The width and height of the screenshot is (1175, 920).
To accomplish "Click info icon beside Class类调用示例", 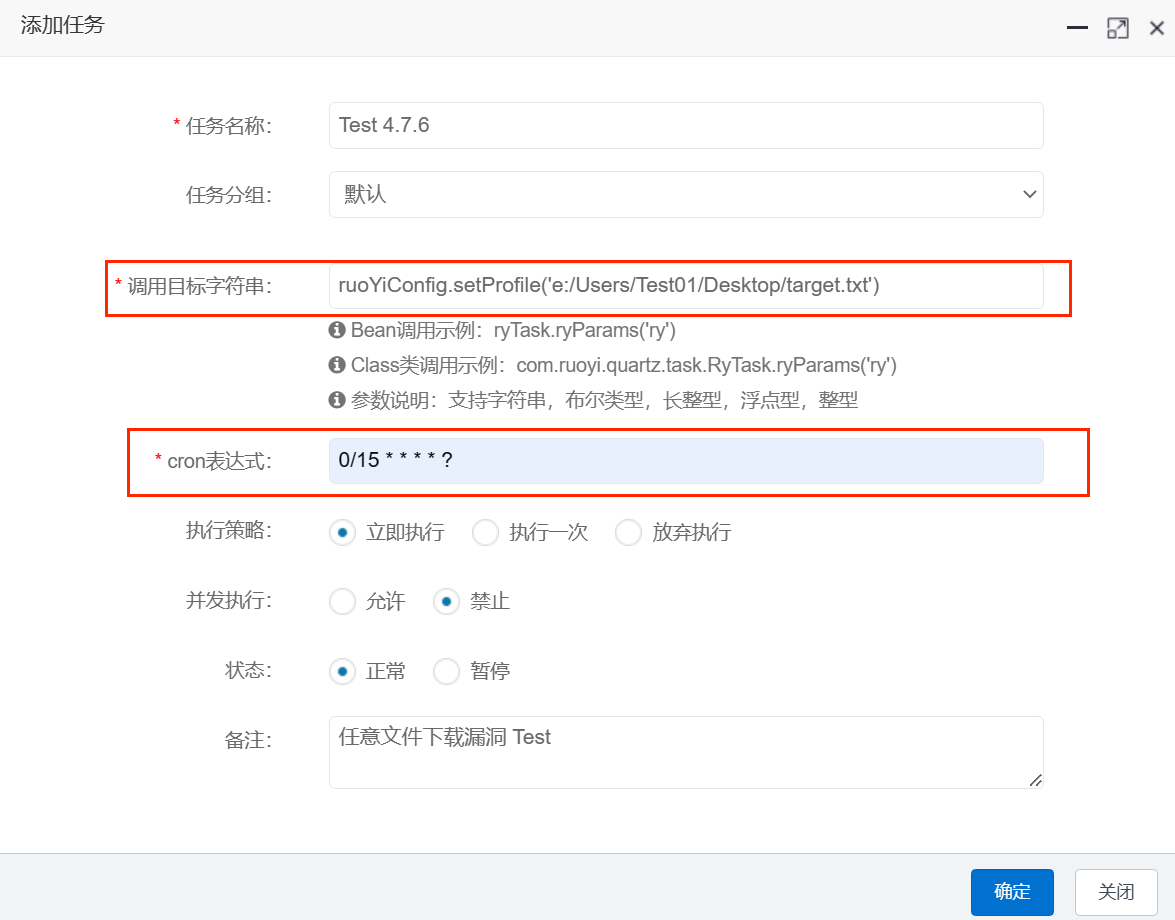I will 337,365.
